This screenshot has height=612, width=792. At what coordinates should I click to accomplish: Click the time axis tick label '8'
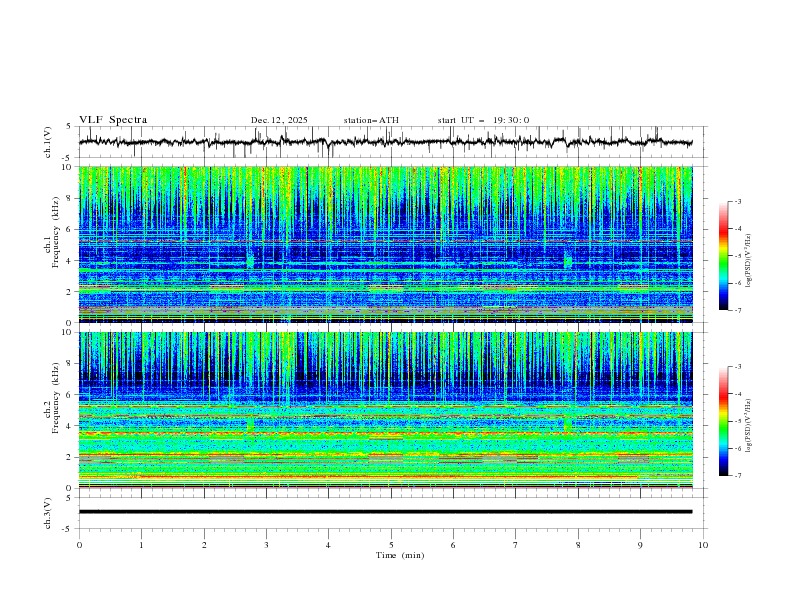[578, 545]
